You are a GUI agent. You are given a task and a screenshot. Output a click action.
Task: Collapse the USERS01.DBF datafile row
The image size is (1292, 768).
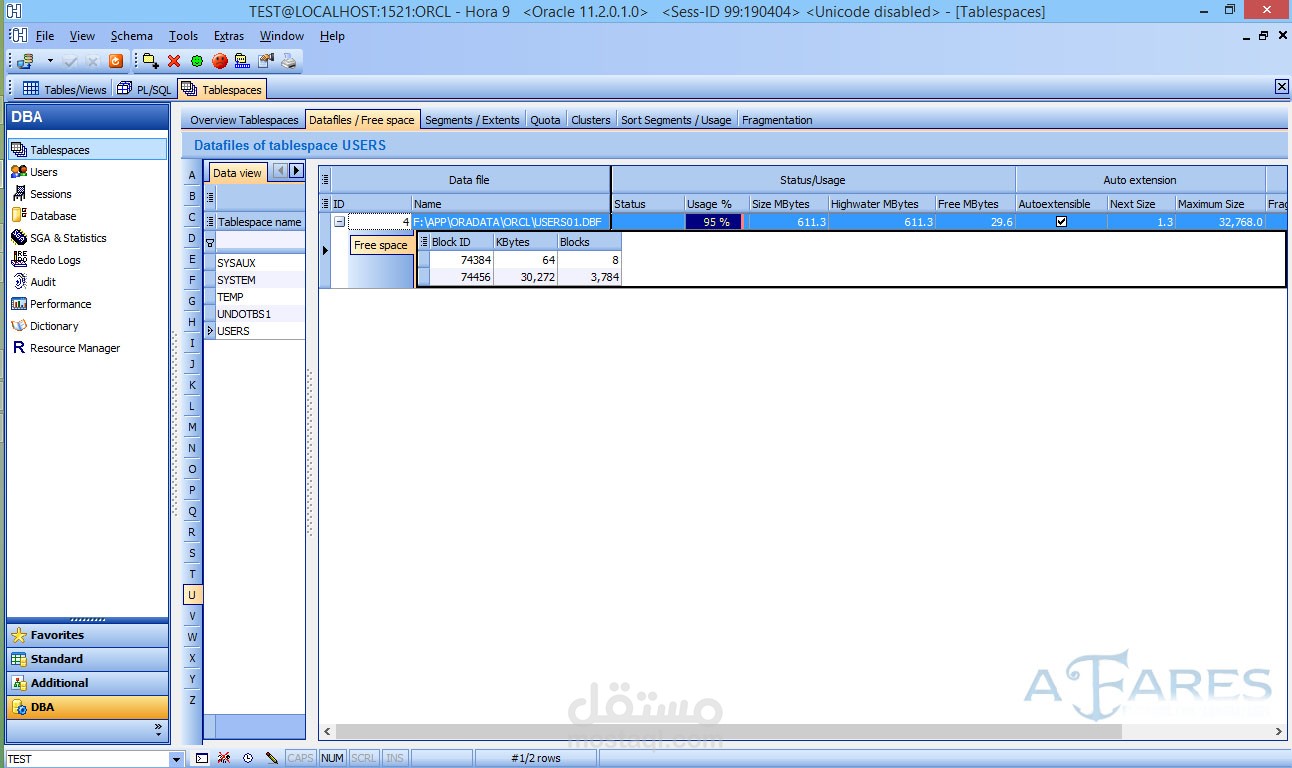click(340, 222)
